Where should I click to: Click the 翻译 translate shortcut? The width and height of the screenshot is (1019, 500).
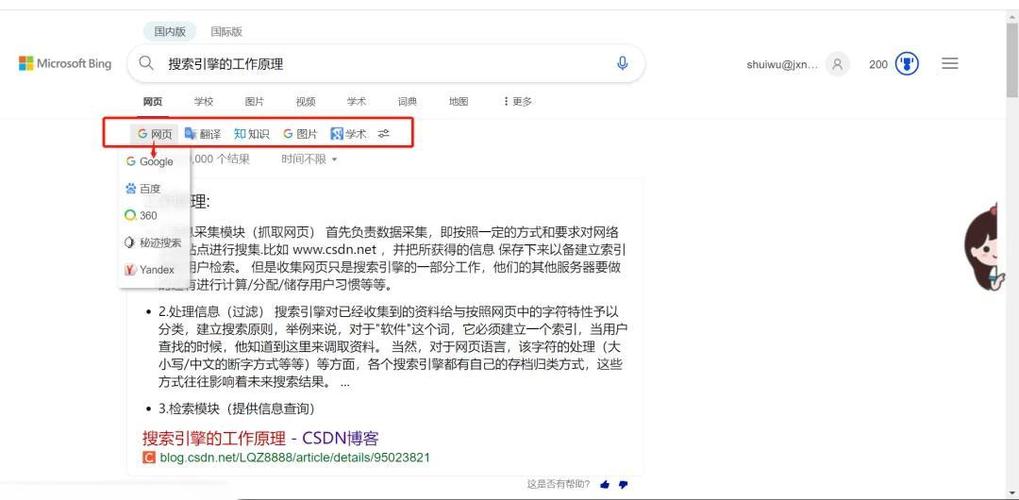point(203,134)
